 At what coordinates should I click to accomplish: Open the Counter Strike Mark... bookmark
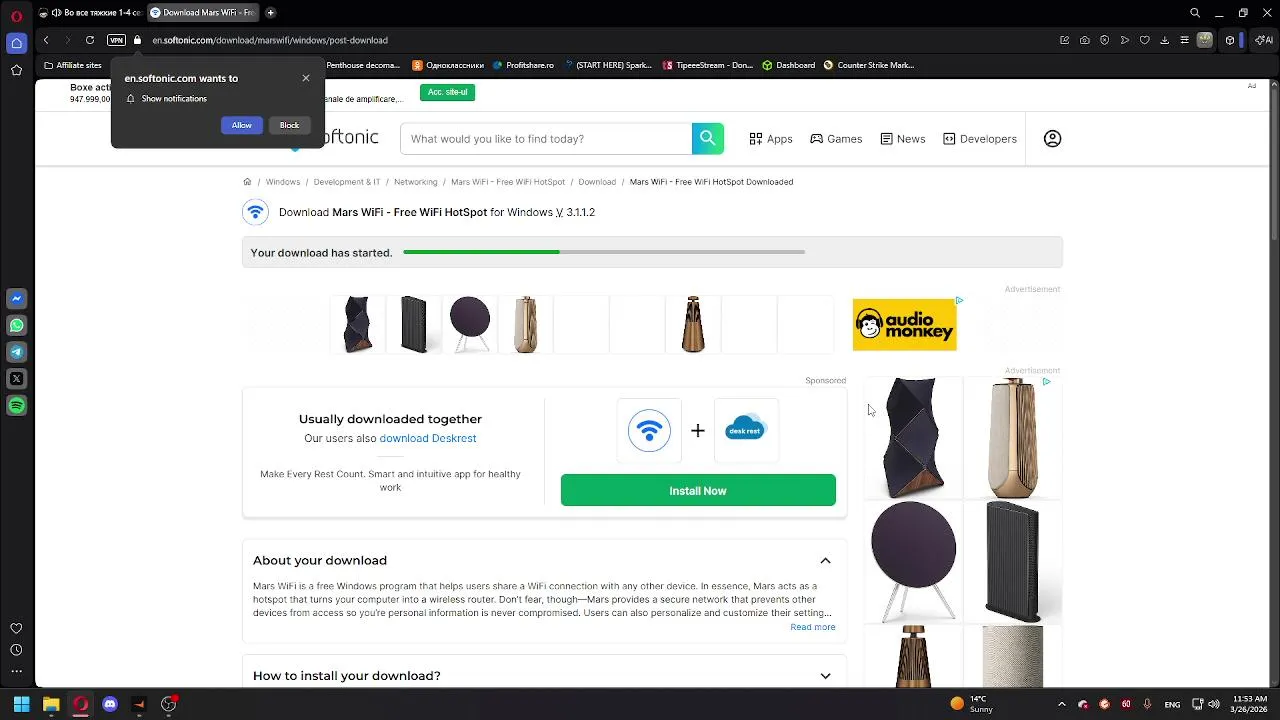(x=869, y=65)
